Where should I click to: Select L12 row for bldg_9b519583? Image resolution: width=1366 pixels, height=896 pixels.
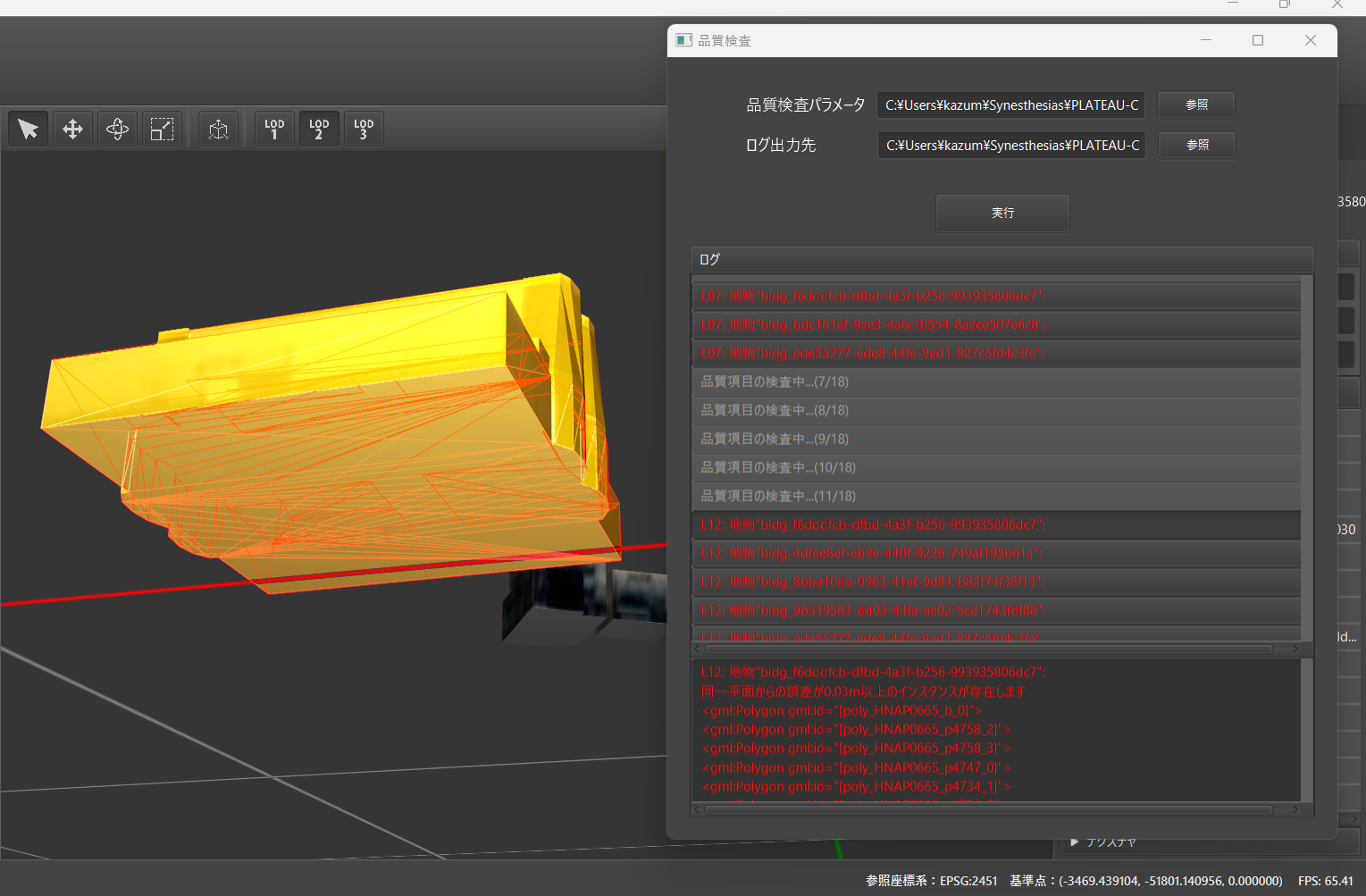tap(996, 611)
